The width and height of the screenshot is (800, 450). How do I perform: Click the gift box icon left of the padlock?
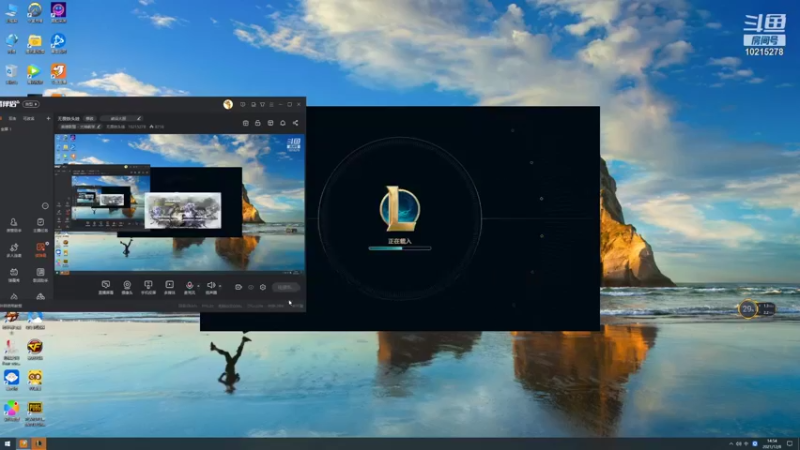click(x=245, y=123)
